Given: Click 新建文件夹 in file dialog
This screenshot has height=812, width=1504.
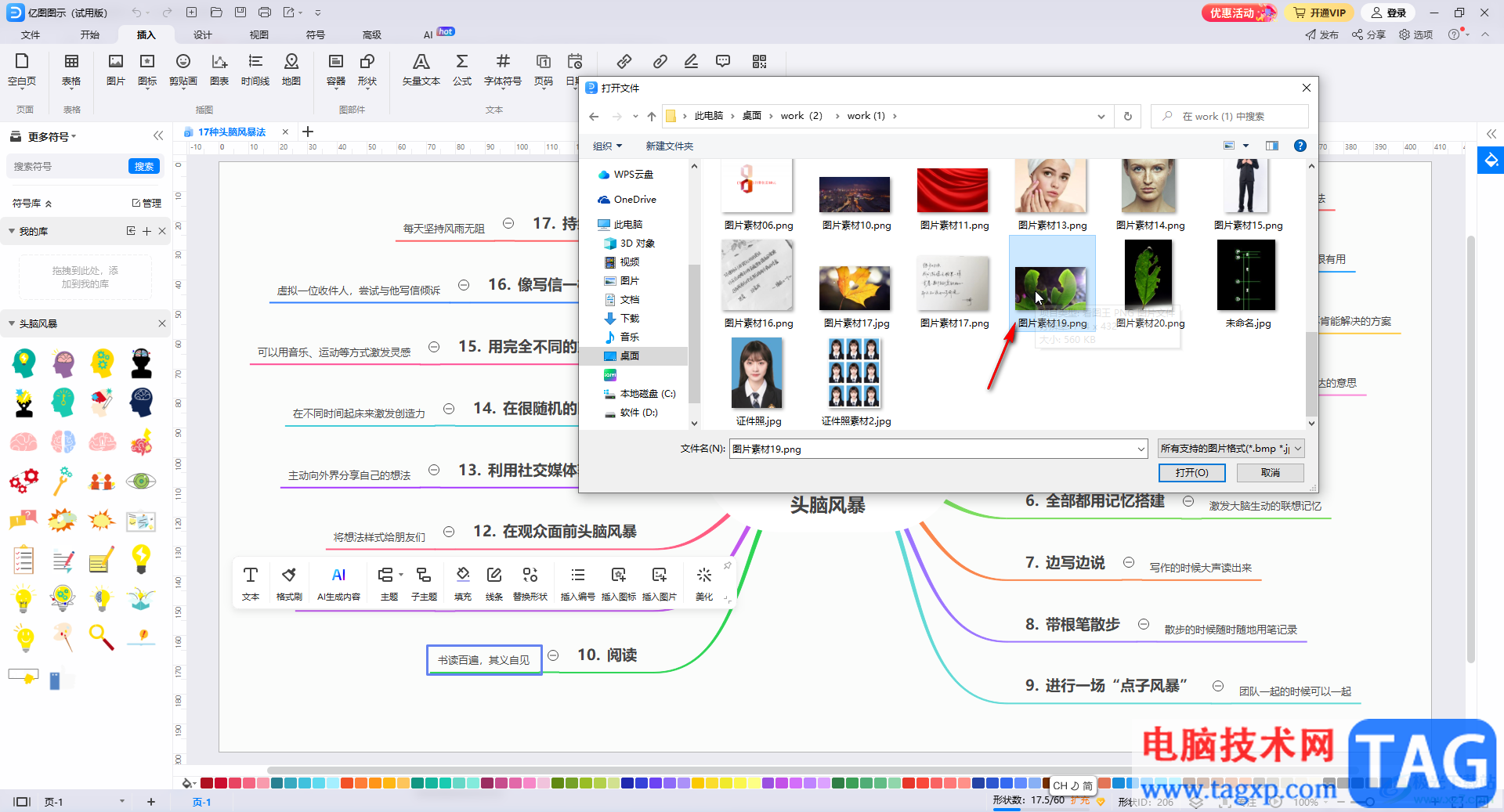Looking at the screenshot, I should [669, 146].
